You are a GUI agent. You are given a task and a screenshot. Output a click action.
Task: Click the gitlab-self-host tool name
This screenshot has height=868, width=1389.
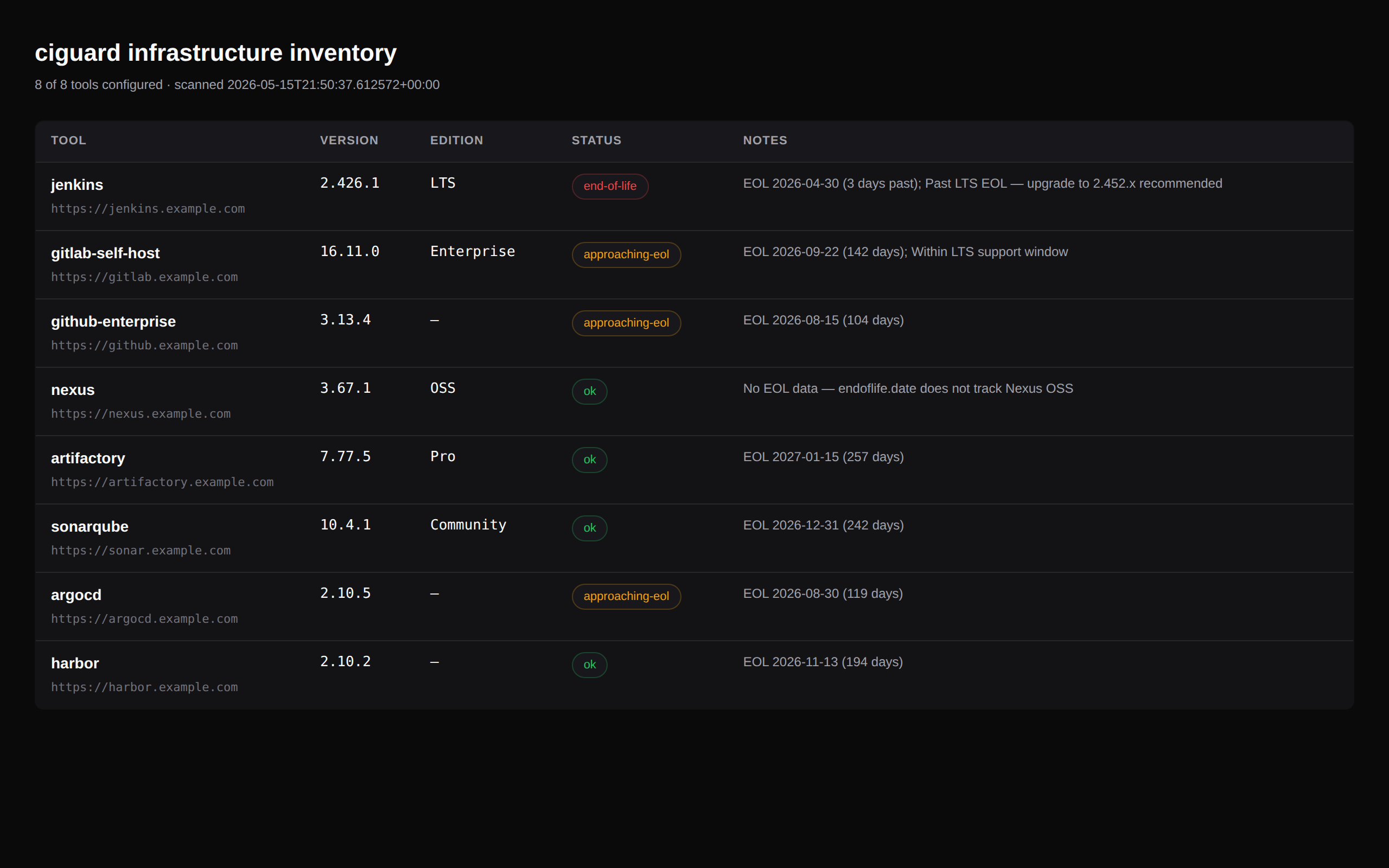pos(105,253)
